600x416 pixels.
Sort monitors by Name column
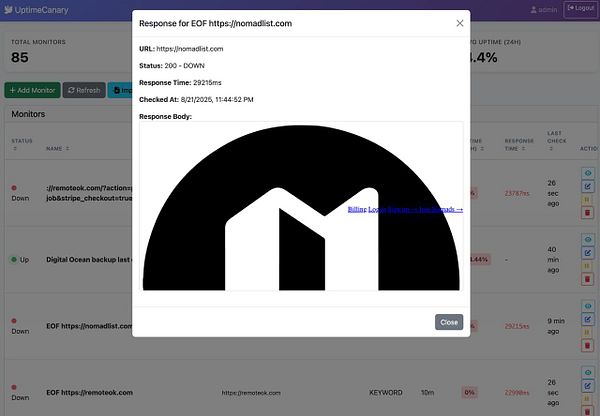click(57, 148)
